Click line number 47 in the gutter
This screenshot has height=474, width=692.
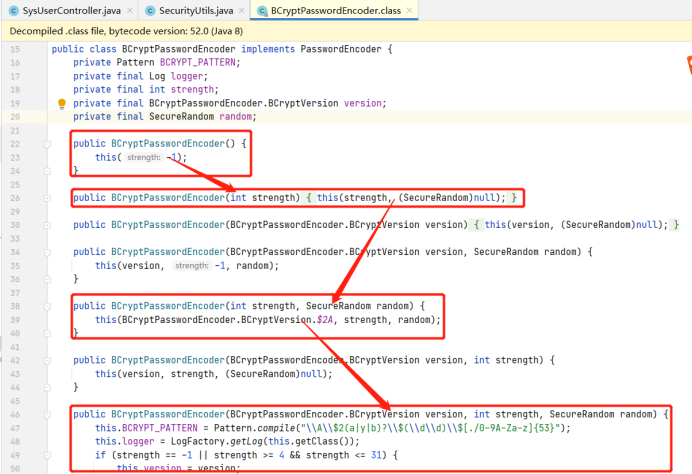[x=15, y=429]
